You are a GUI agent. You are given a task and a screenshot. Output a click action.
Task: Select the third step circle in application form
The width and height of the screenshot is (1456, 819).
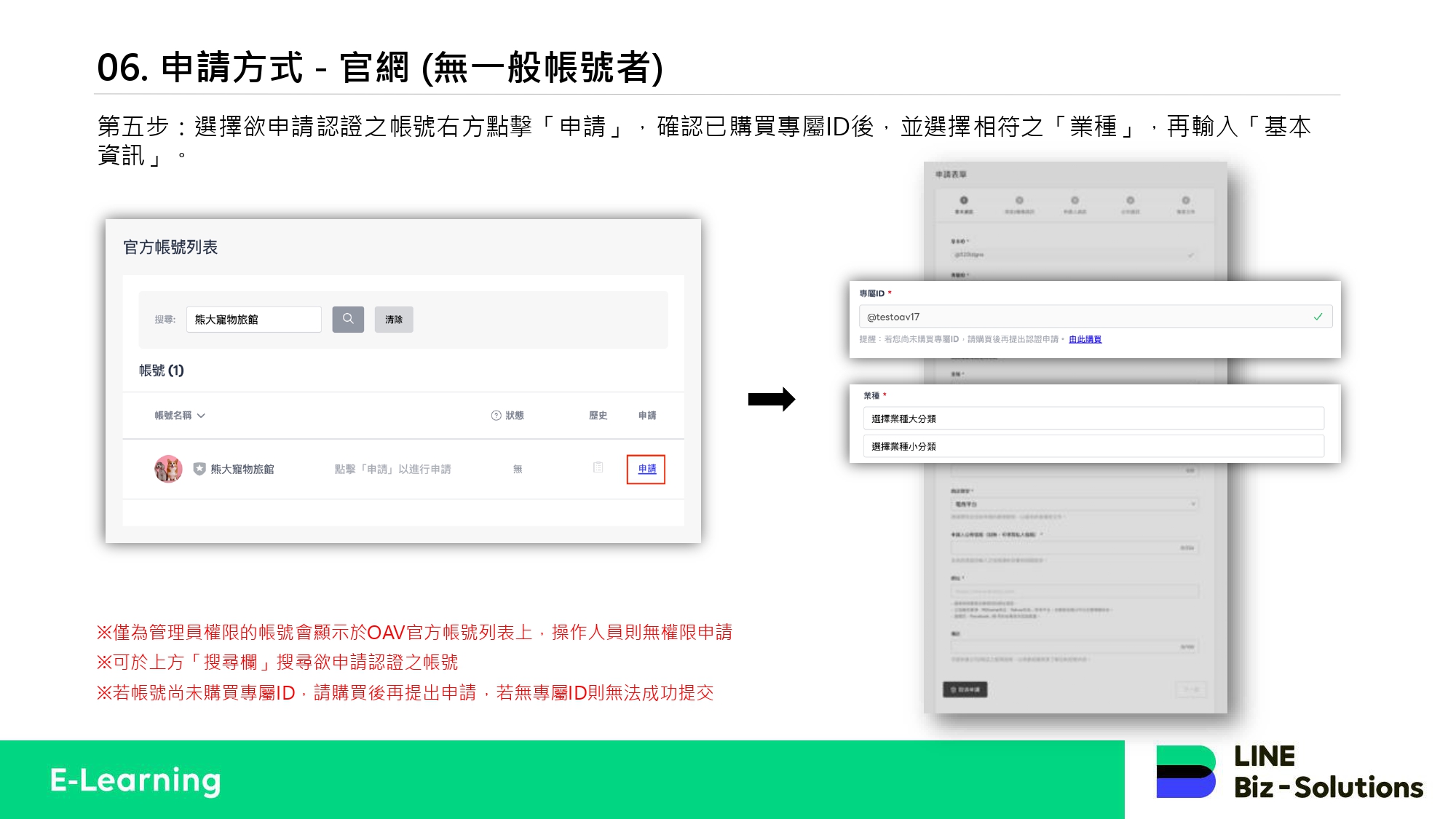pos(1075,200)
